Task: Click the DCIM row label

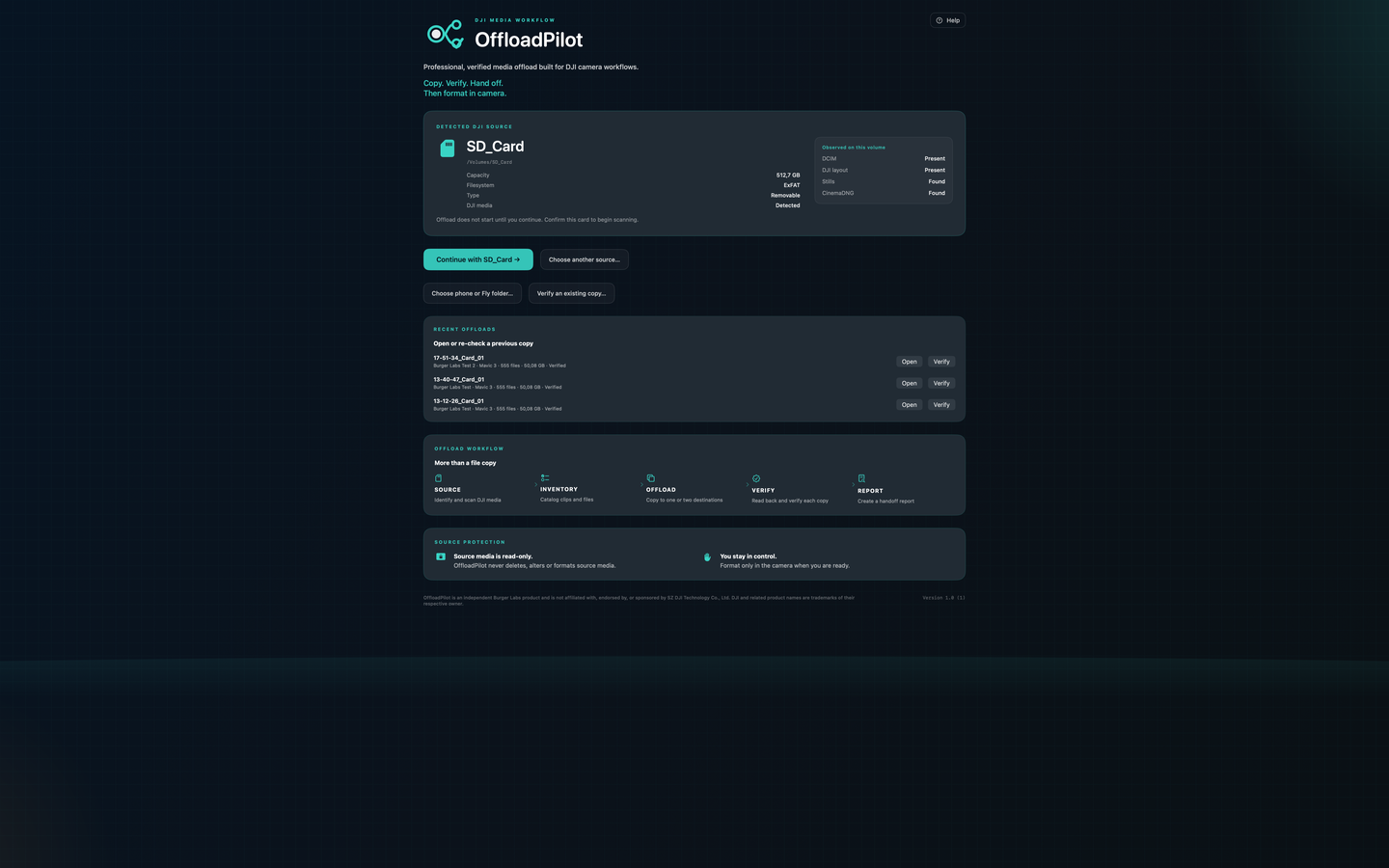Action: tap(830, 158)
